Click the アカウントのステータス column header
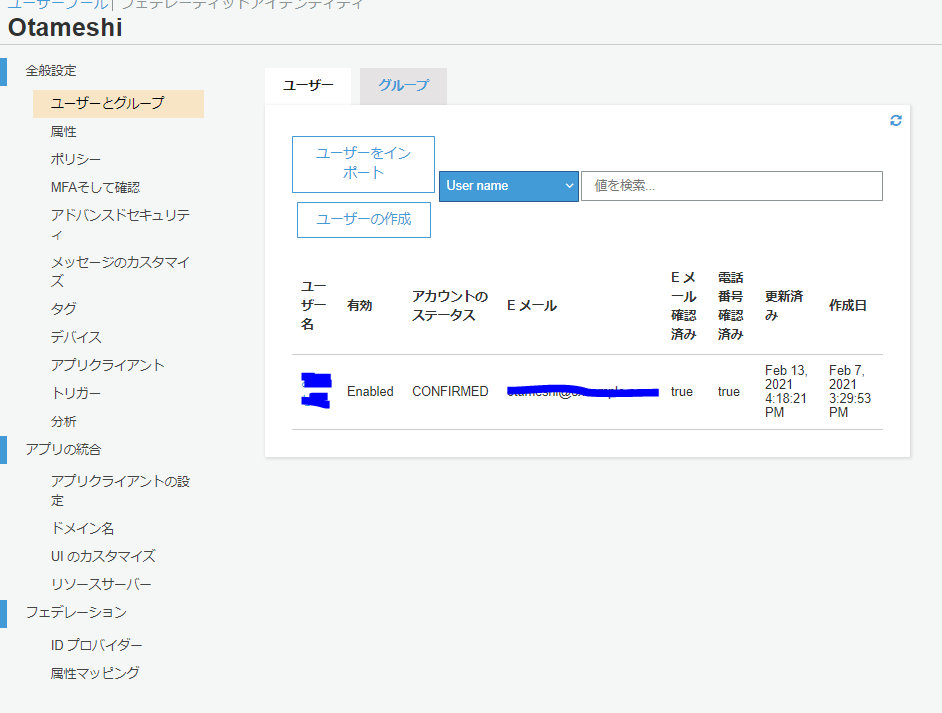The height and width of the screenshot is (713, 942). [450, 306]
